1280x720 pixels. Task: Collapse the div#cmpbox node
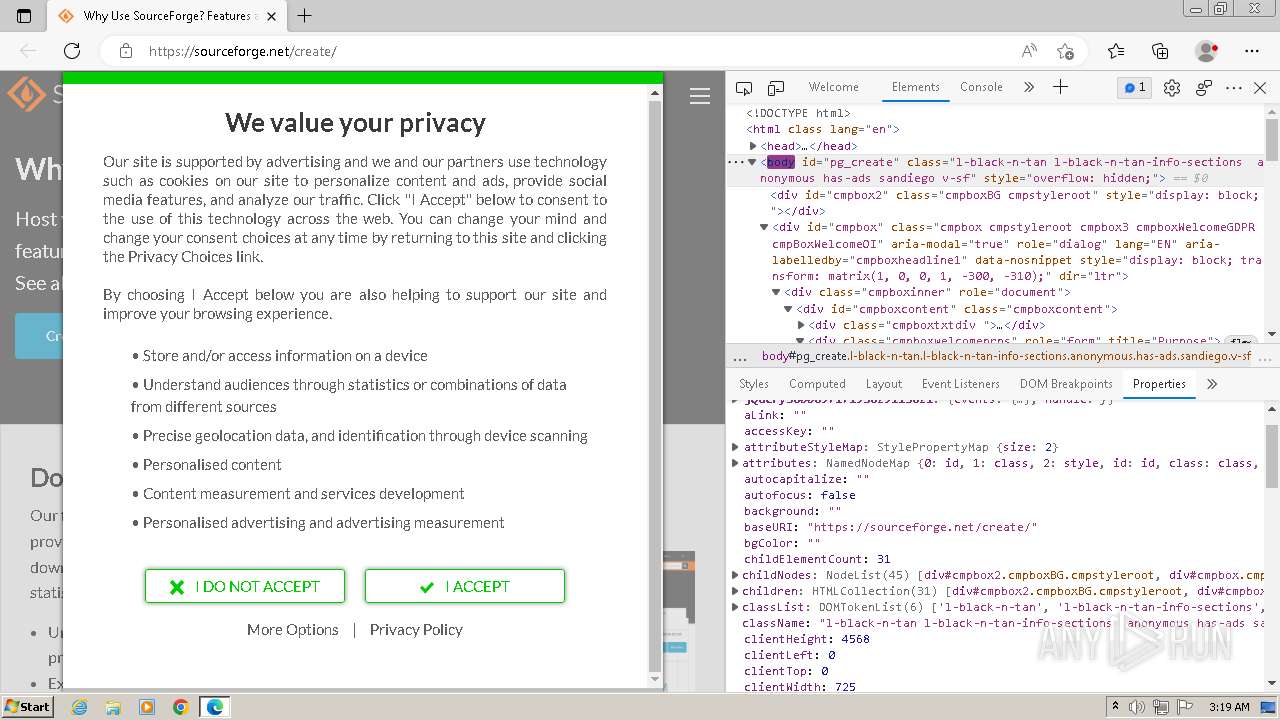765,228
